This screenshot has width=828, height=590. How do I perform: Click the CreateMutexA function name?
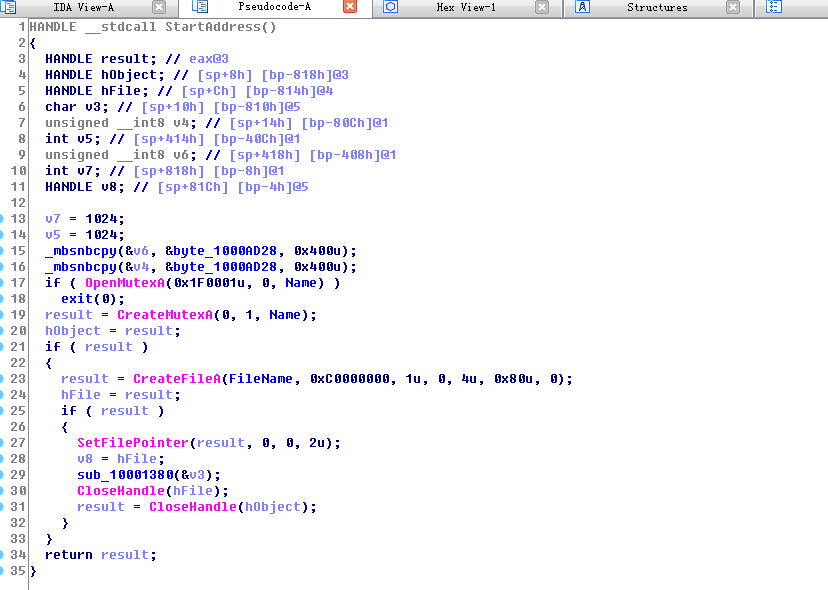tap(165, 315)
